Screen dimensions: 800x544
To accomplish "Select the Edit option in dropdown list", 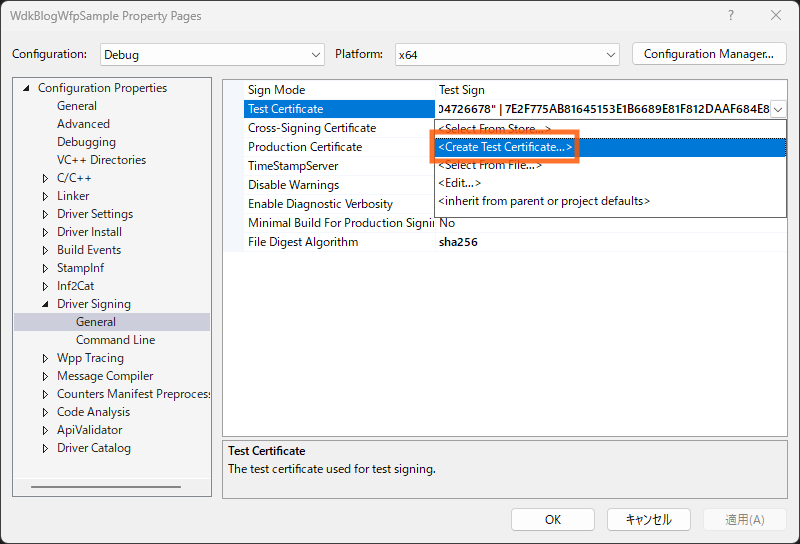I will click(459, 183).
